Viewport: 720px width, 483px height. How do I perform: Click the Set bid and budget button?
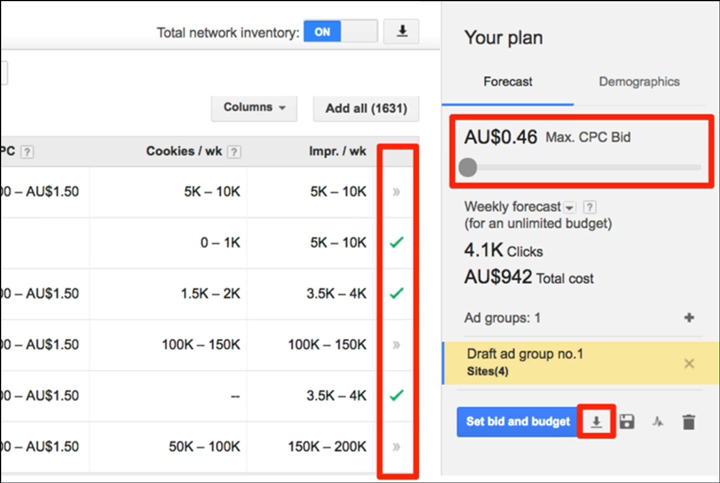click(515, 422)
